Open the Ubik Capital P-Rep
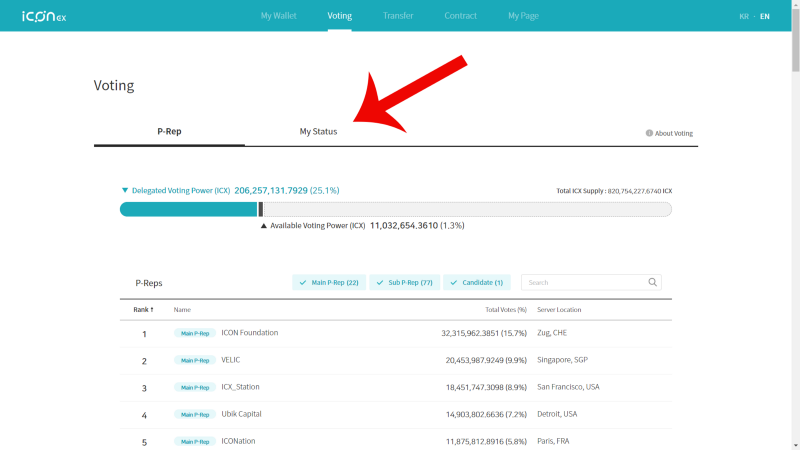 pyautogui.click(x=241, y=414)
